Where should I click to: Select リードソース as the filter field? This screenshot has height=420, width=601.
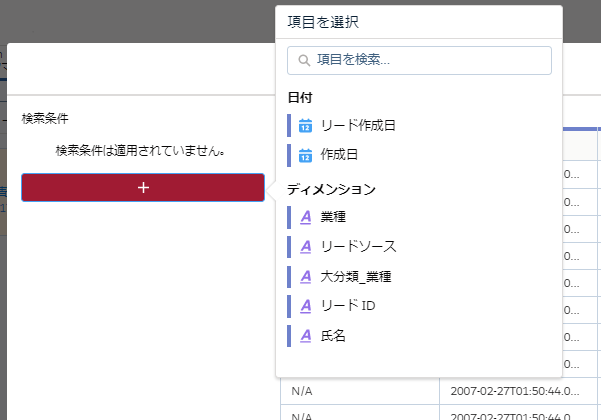(358, 246)
